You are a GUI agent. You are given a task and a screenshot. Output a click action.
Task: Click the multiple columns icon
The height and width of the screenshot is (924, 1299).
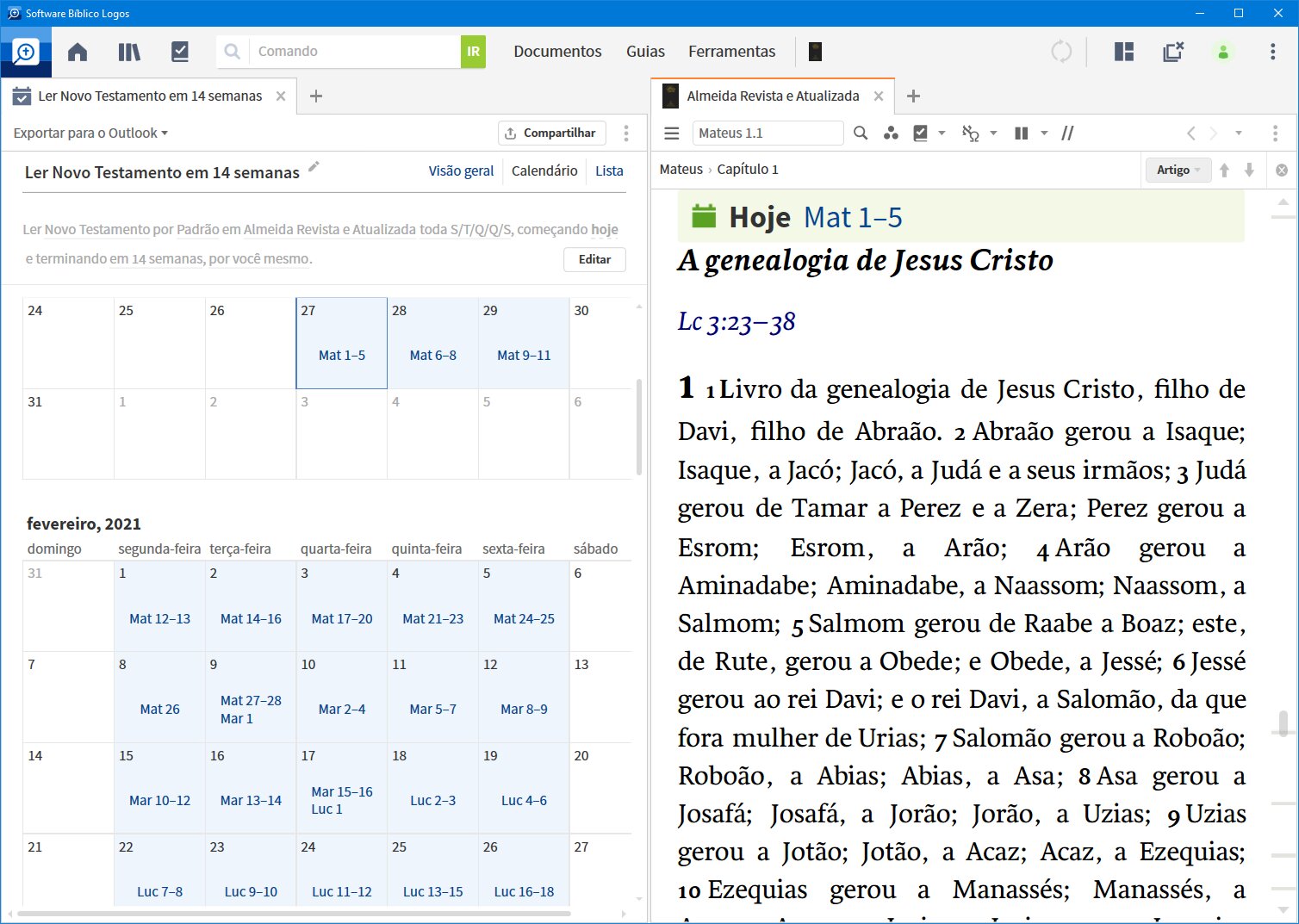point(1022,133)
